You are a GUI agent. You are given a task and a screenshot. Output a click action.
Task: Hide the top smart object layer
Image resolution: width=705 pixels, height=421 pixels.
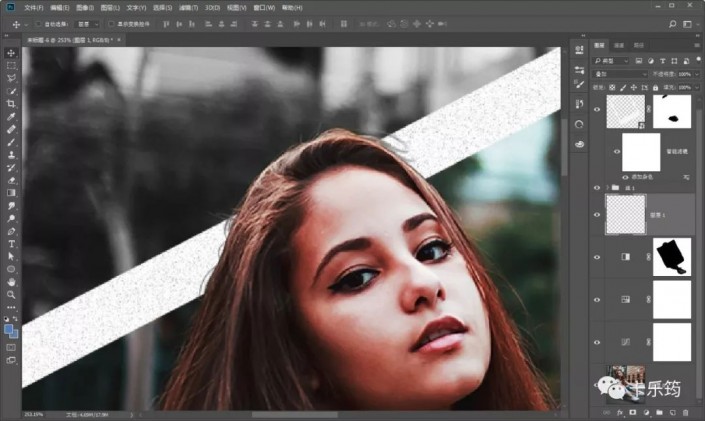click(x=597, y=109)
